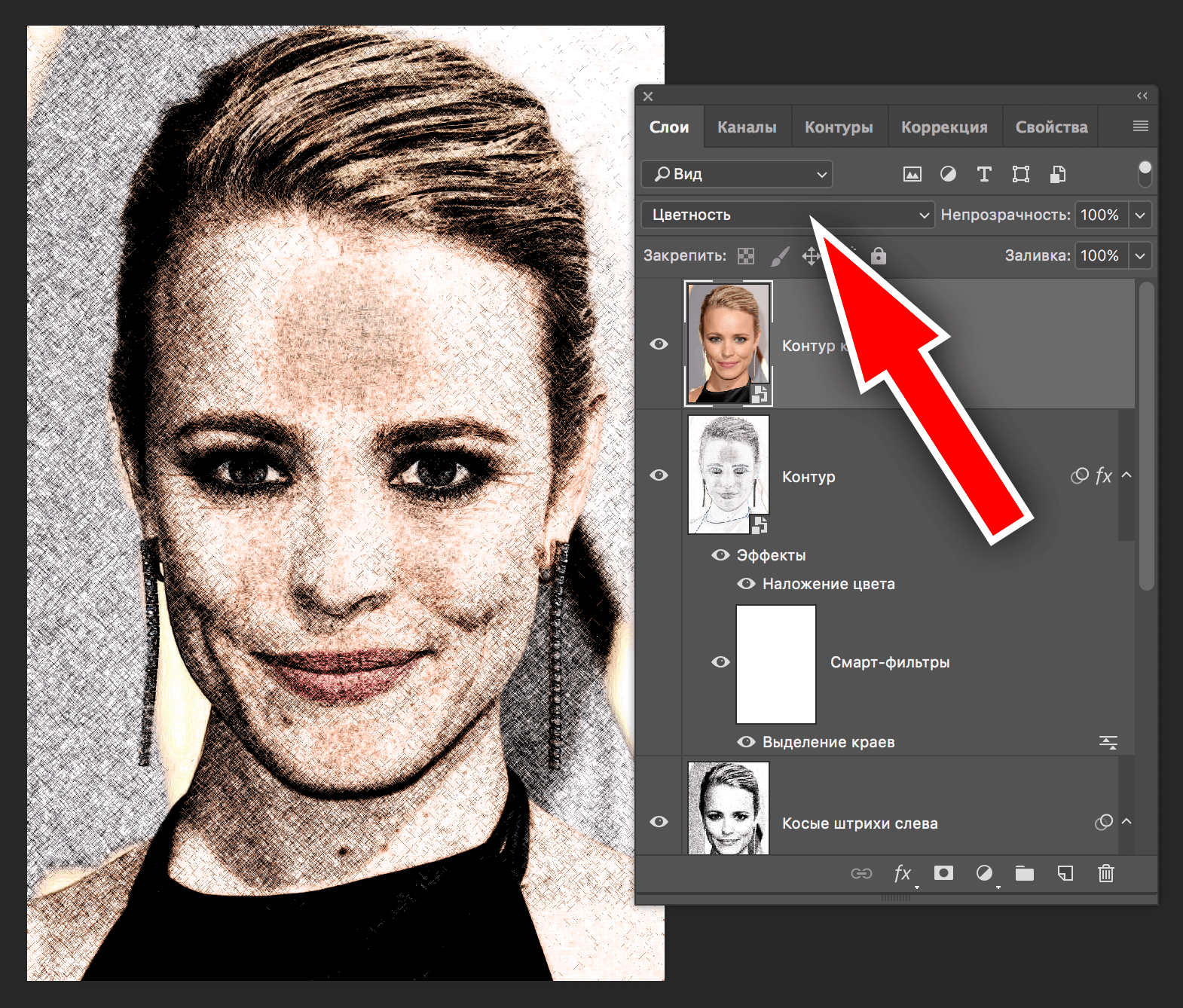Select the Смарт-фильтры entry label
This screenshot has width=1183, height=1008.
pos(890,662)
